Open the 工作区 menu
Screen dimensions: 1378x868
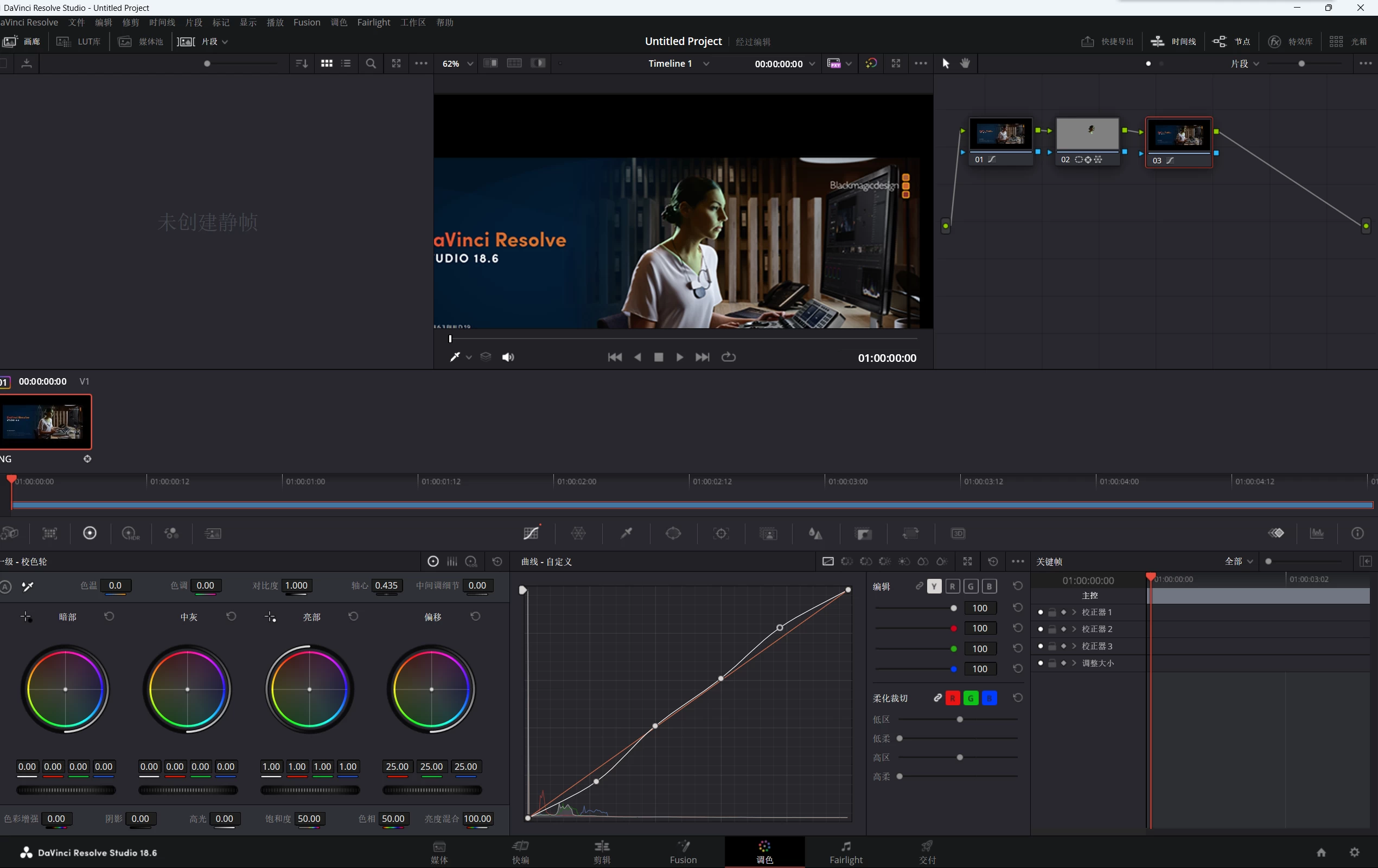[x=413, y=22]
